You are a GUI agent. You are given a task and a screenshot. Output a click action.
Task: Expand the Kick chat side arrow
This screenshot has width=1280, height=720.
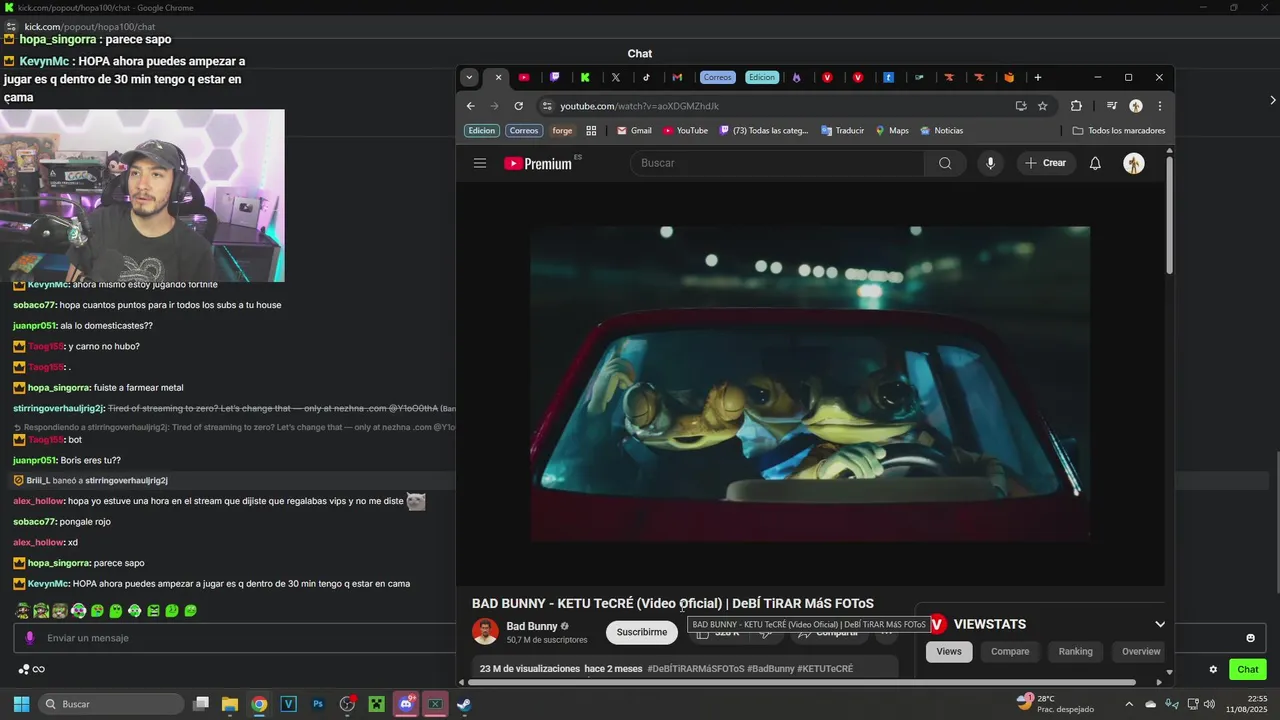(x=1272, y=100)
